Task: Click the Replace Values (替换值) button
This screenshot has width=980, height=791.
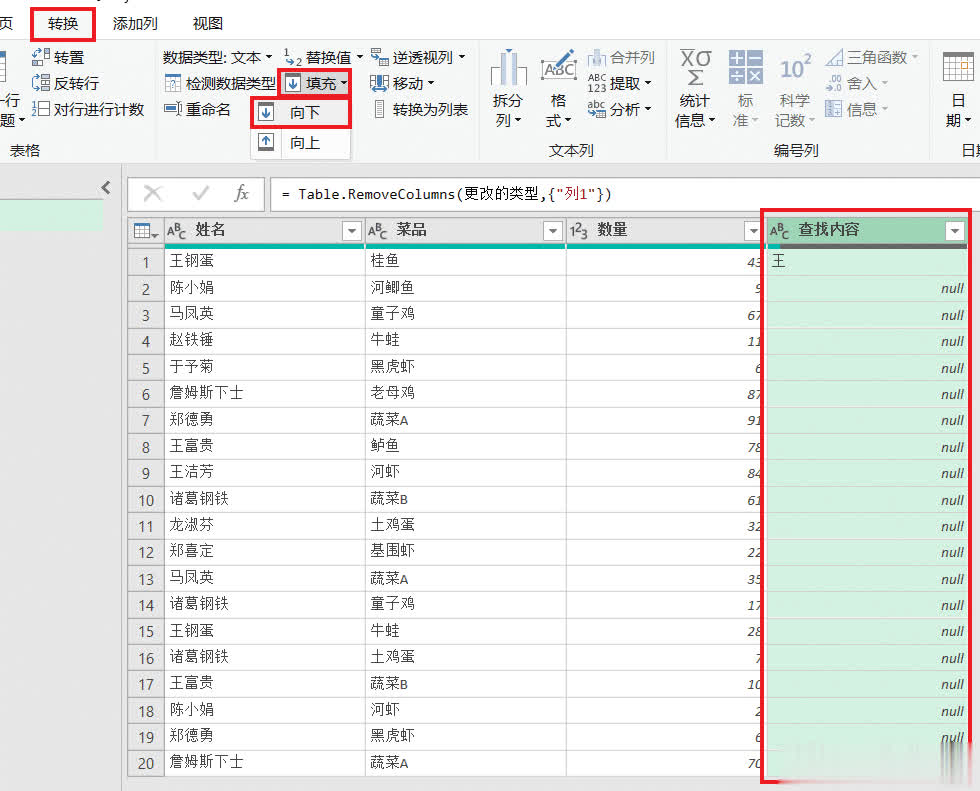Action: tap(322, 57)
